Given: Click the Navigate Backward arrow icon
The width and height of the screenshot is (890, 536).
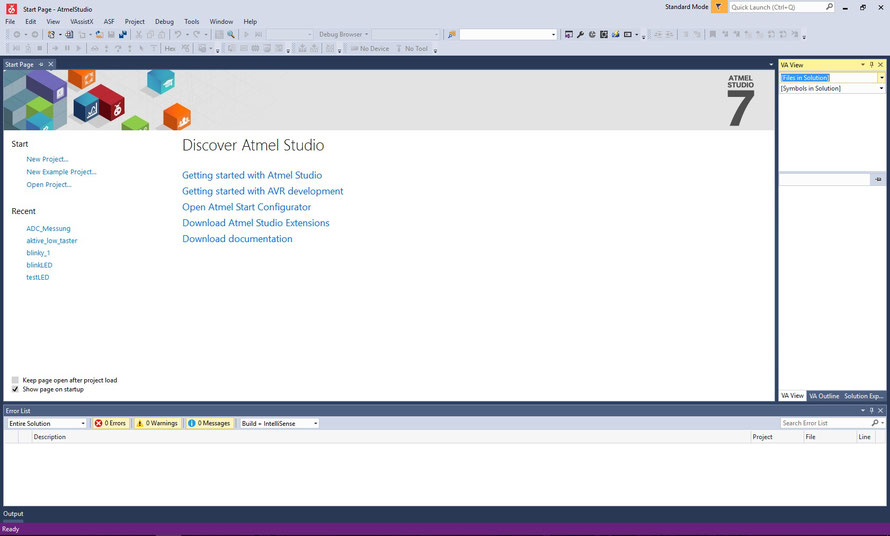Looking at the screenshot, I should coord(17,35).
